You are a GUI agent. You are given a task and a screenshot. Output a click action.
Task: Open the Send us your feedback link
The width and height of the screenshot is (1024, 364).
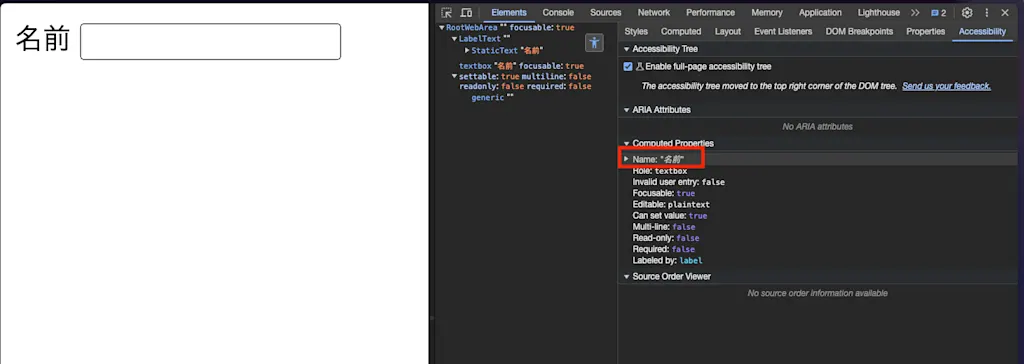pos(946,86)
